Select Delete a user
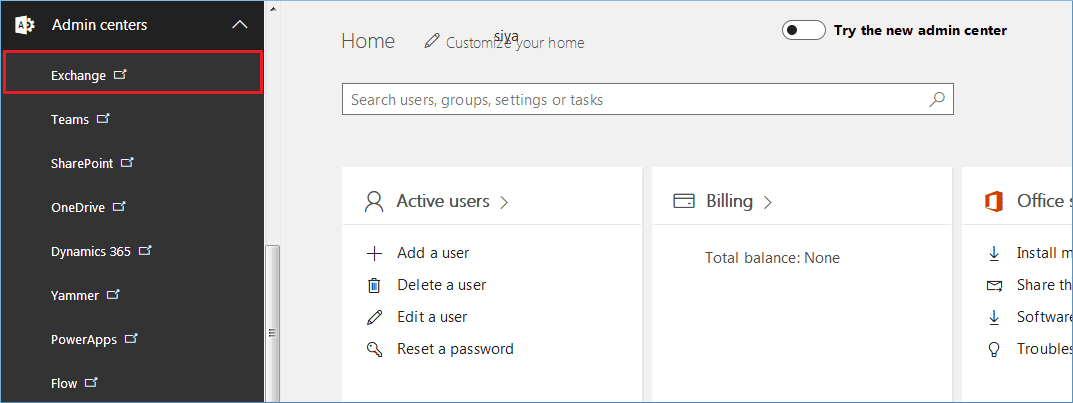This screenshot has width=1073, height=403. click(x=441, y=285)
